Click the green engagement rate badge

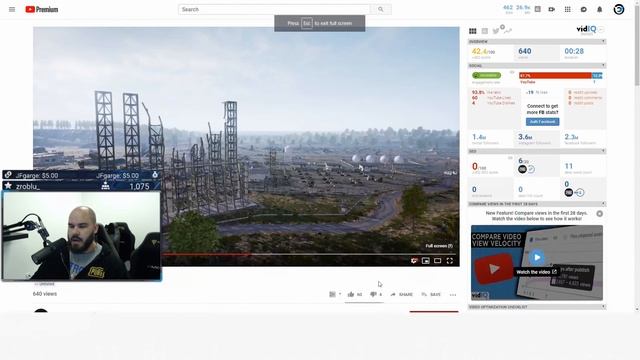point(486,76)
